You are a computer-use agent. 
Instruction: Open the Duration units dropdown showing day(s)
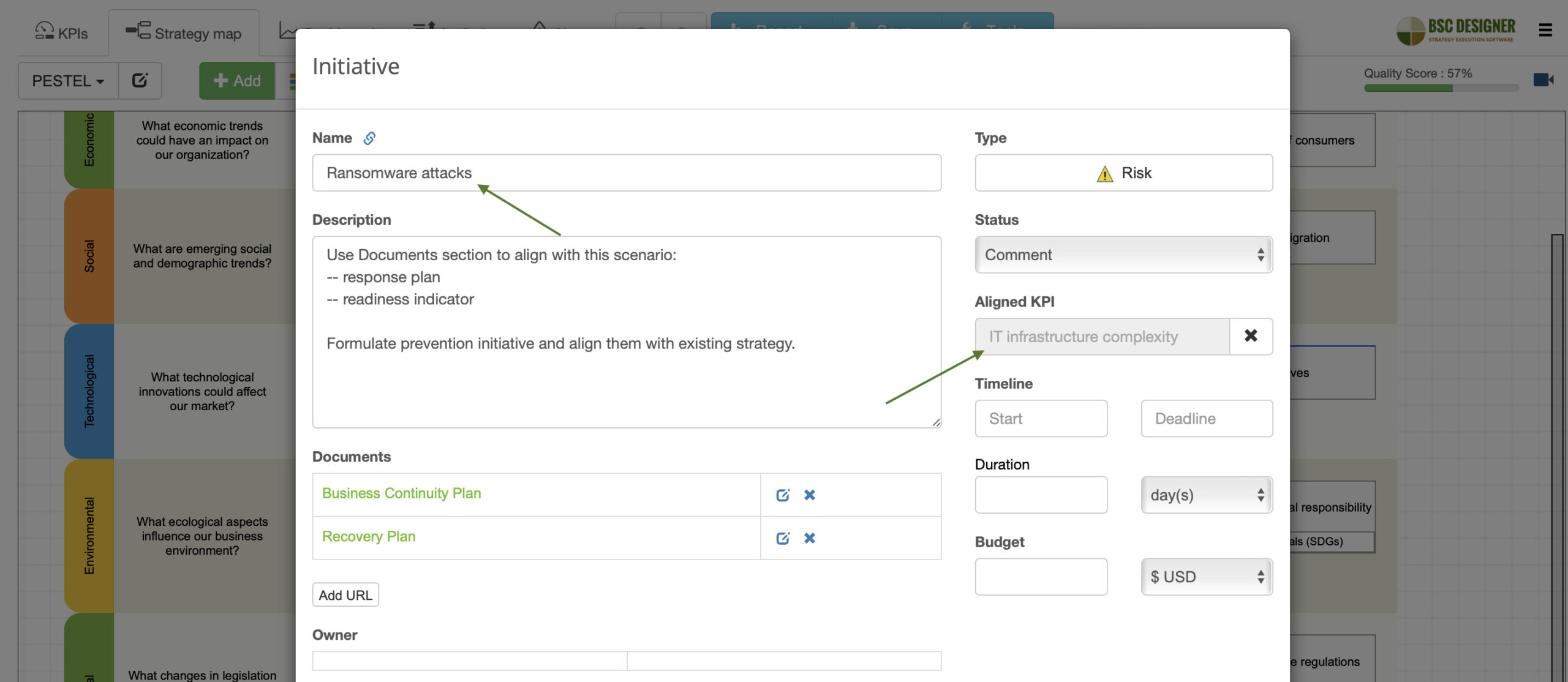pos(1205,495)
